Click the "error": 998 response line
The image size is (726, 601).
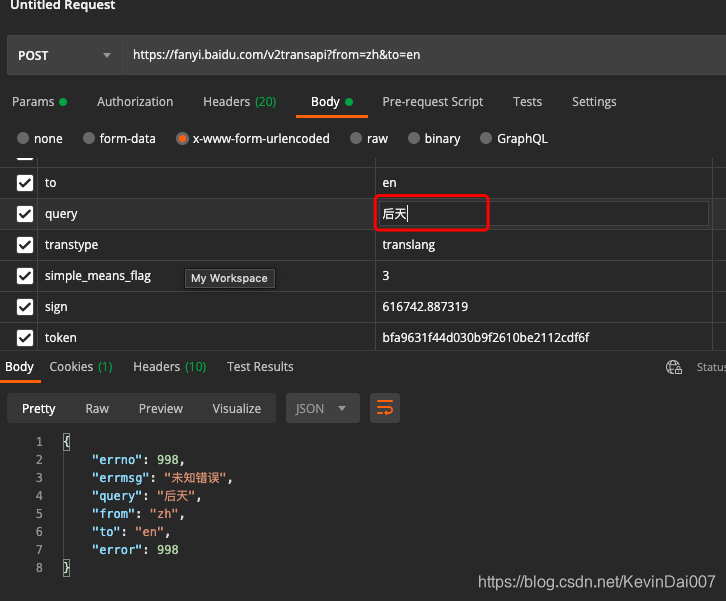(x=135, y=550)
